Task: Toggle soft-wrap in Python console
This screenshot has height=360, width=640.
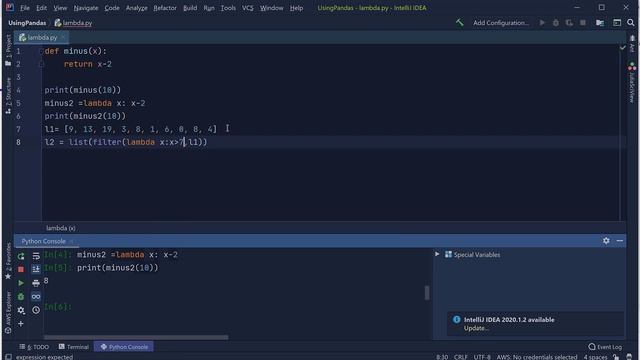Action: click(x=36, y=256)
